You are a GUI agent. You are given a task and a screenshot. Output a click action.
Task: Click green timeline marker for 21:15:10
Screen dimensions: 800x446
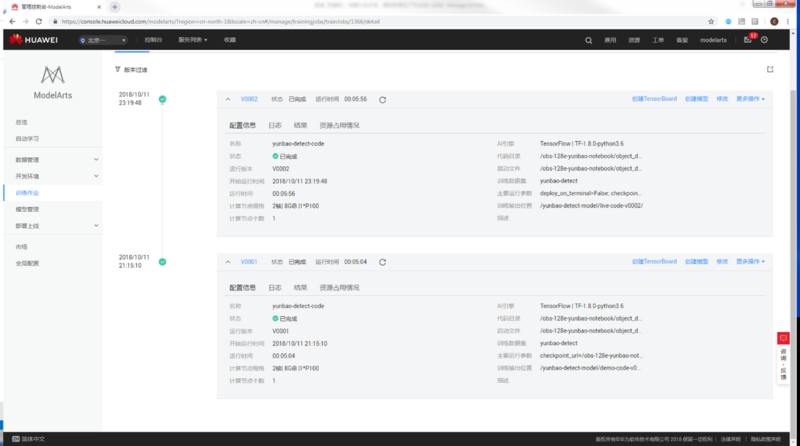coord(162,262)
